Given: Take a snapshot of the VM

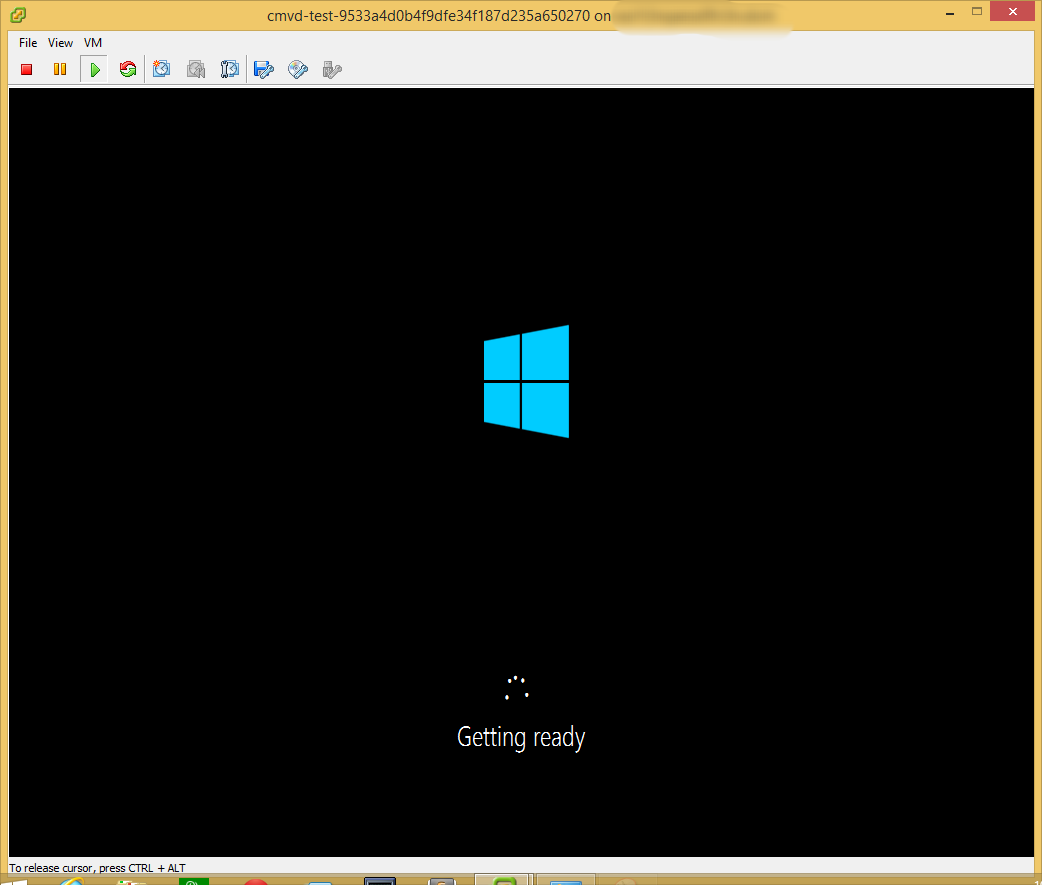Looking at the screenshot, I should tap(162, 69).
